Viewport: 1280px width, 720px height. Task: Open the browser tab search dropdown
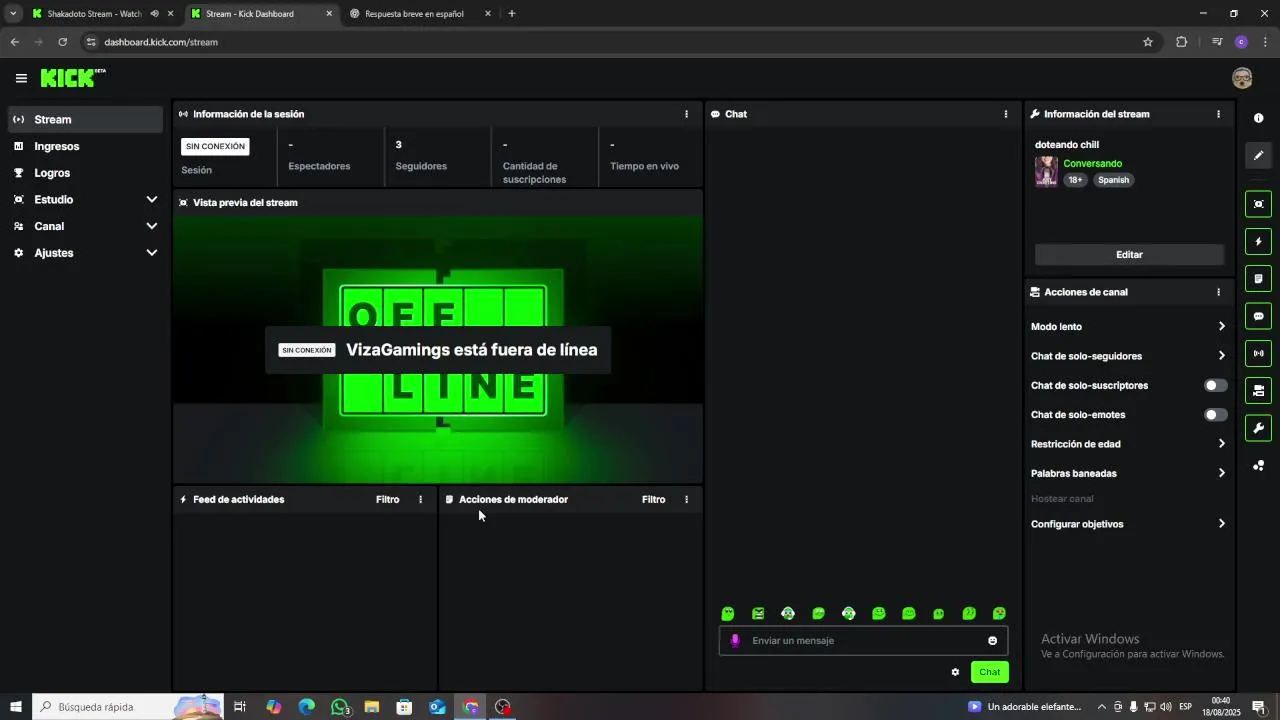coord(13,14)
